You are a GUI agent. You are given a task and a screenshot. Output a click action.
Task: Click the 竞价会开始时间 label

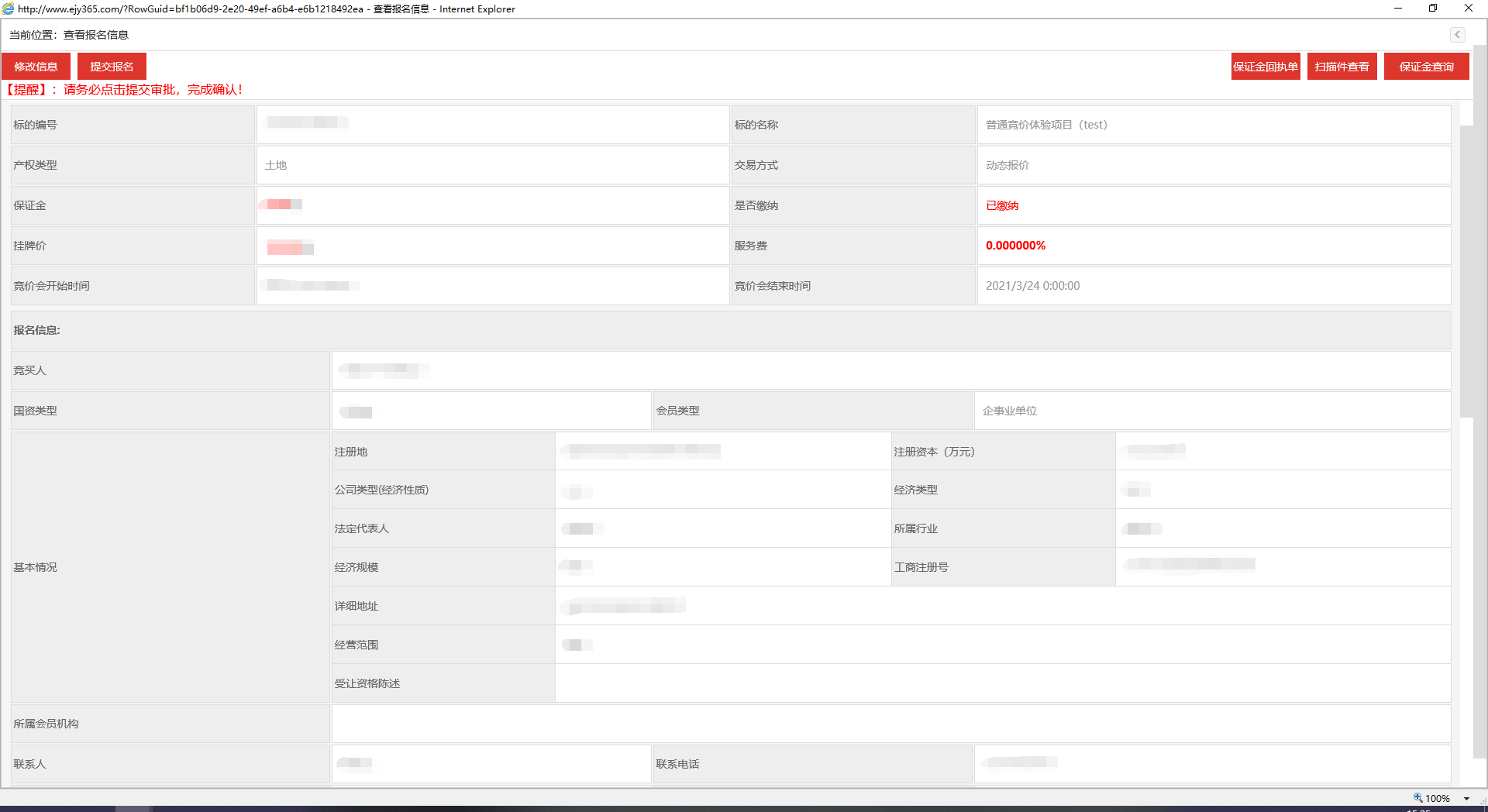click(x=51, y=286)
